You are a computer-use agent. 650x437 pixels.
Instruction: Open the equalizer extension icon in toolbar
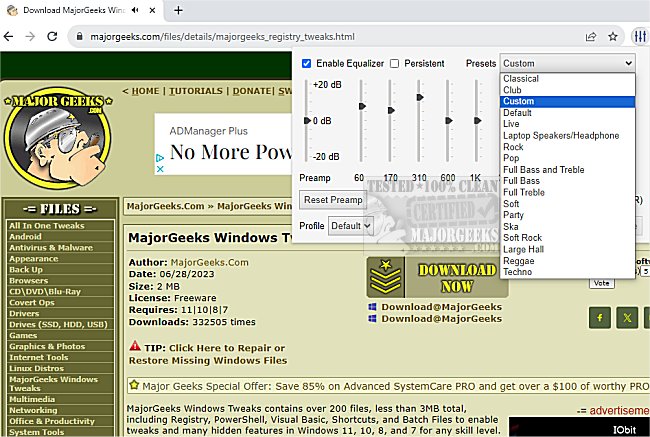(x=640, y=36)
